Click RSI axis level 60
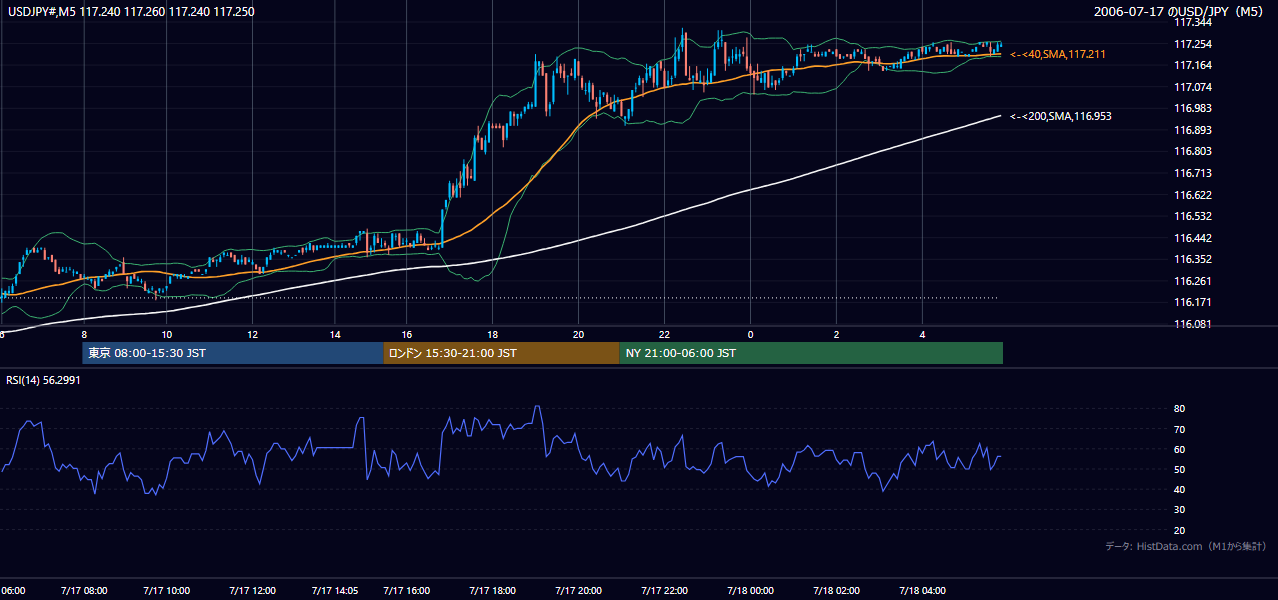Viewport: 1278px width, 600px height. coord(1179,449)
